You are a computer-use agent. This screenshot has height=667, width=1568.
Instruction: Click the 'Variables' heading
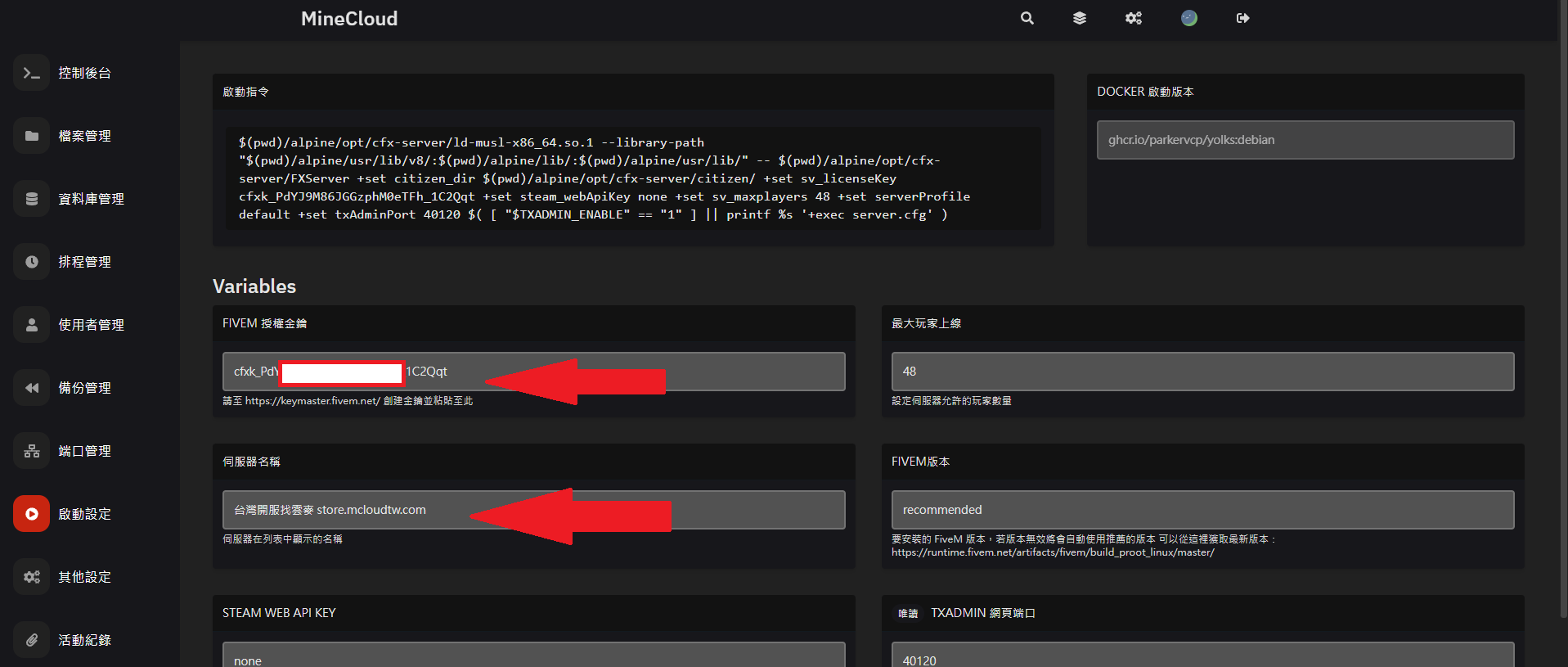coord(254,286)
